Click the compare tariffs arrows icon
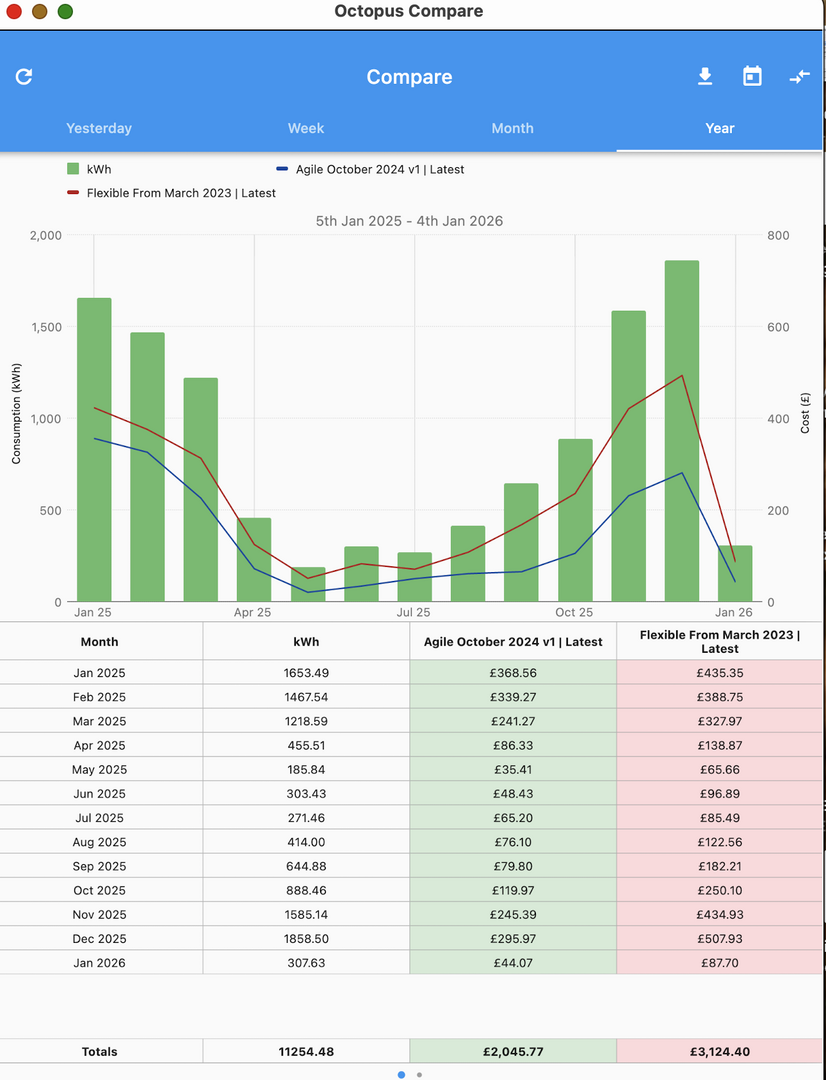 click(x=799, y=77)
